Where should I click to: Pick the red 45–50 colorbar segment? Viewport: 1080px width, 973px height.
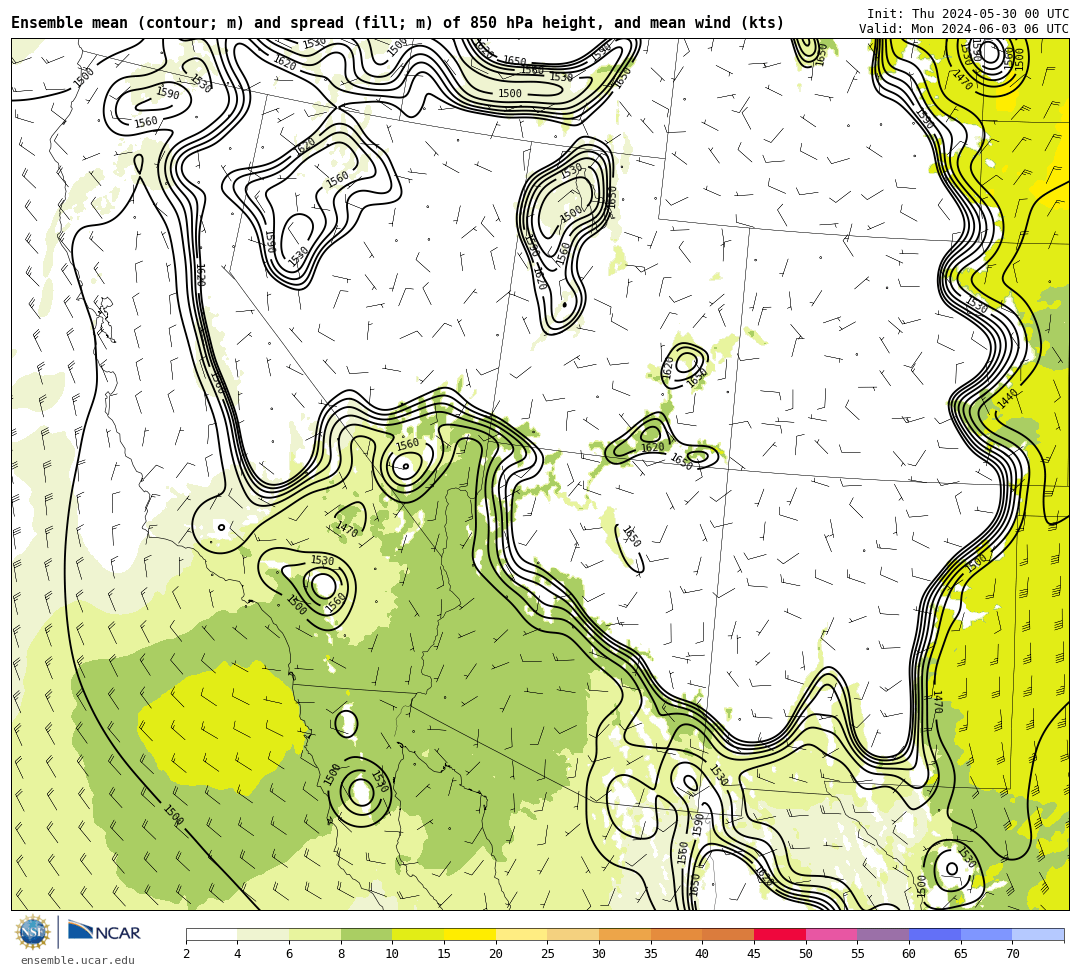pos(780,934)
